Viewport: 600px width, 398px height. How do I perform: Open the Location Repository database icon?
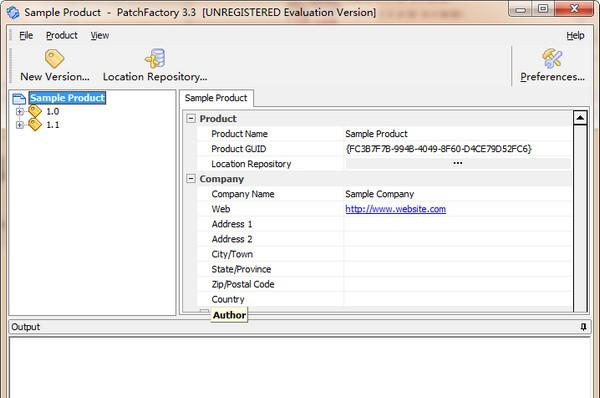coord(155,59)
